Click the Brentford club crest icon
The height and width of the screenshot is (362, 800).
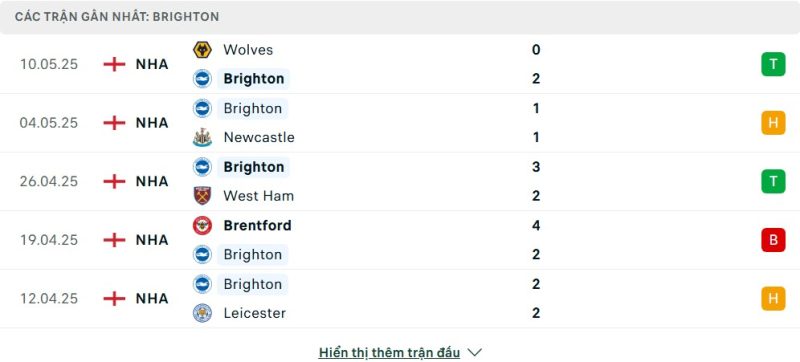click(x=203, y=225)
